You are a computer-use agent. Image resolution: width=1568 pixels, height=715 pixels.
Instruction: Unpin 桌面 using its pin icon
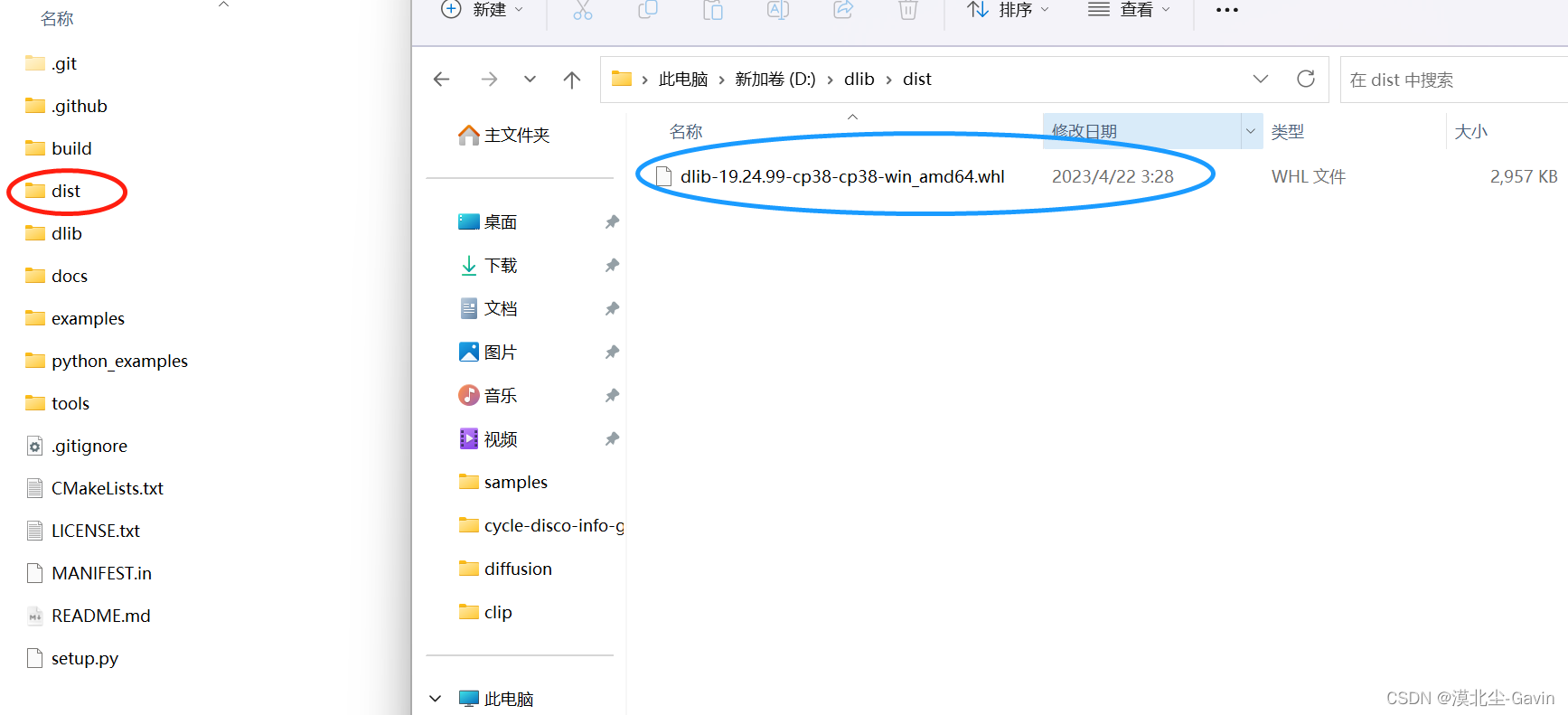pos(612,222)
